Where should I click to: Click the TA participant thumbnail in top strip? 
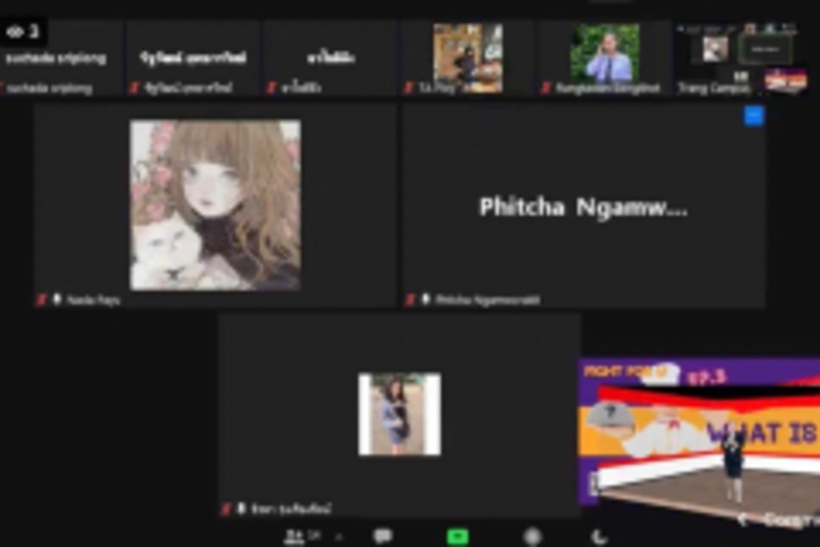[467, 55]
